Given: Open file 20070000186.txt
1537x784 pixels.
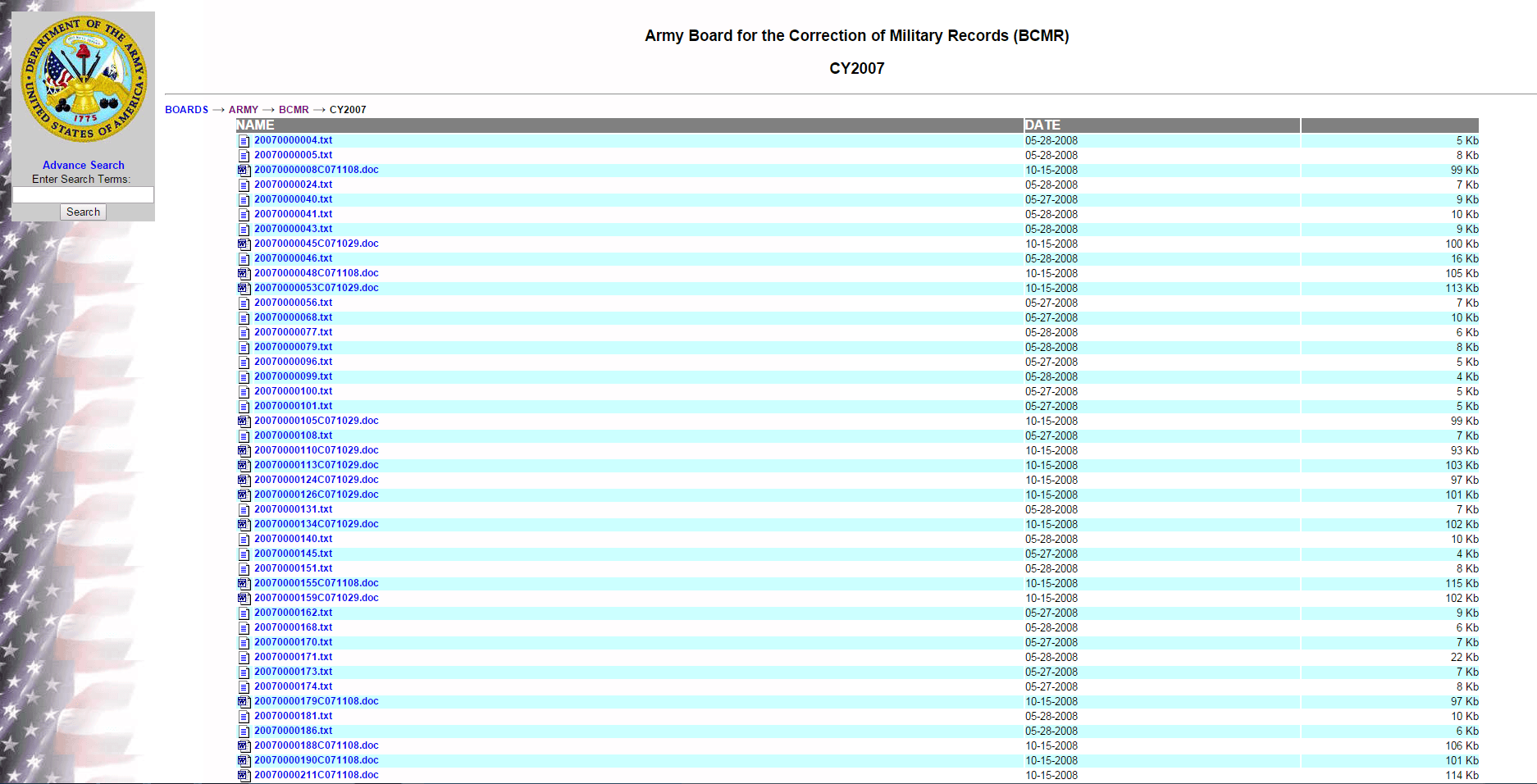Looking at the screenshot, I should coord(293,731).
